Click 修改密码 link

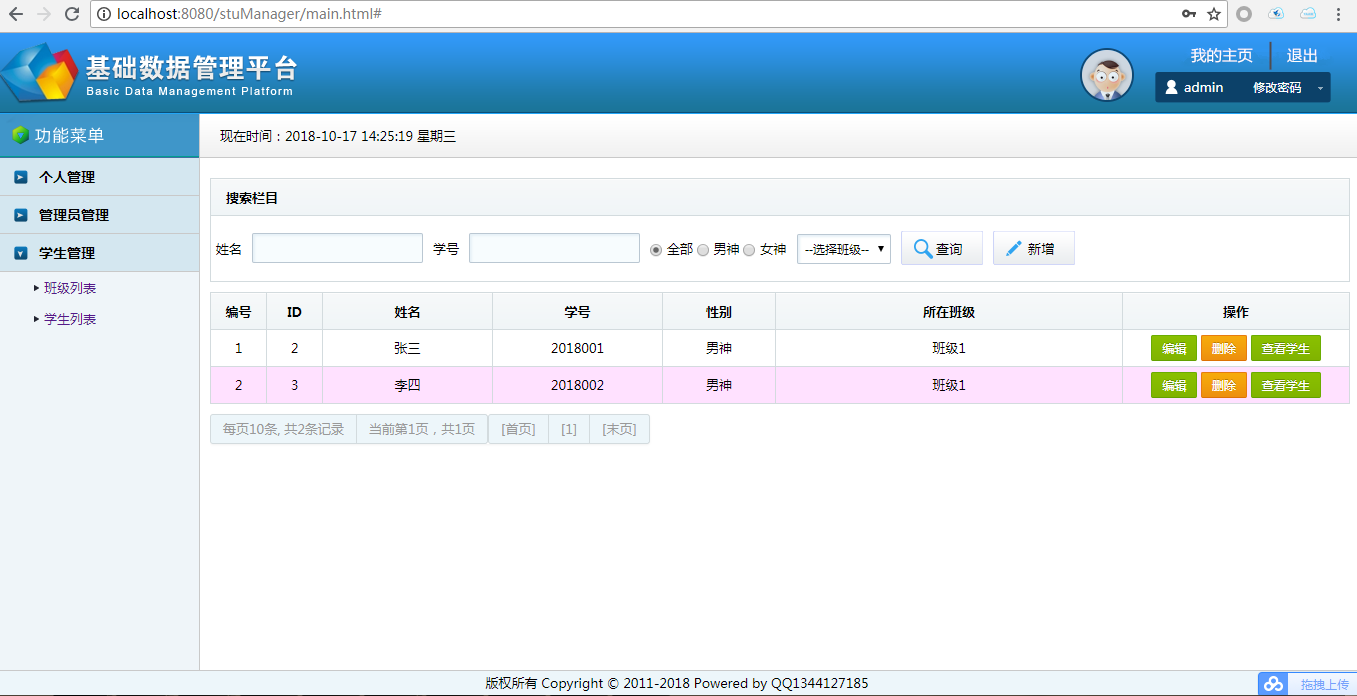point(1277,87)
